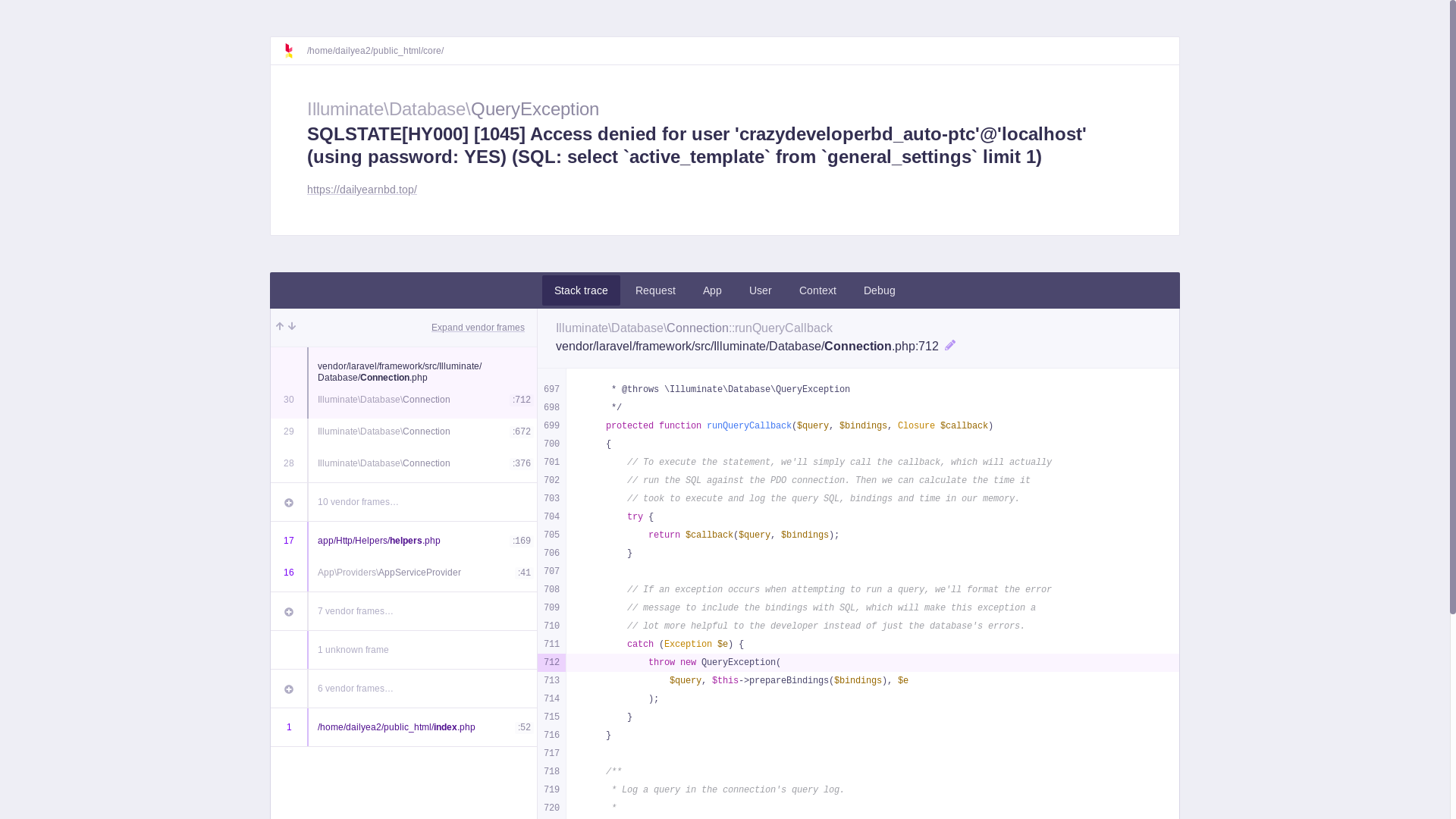1456x819 pixels.
Task: Select frame 16 AppServiceProvider :41
Action: (x=403, y=573)
